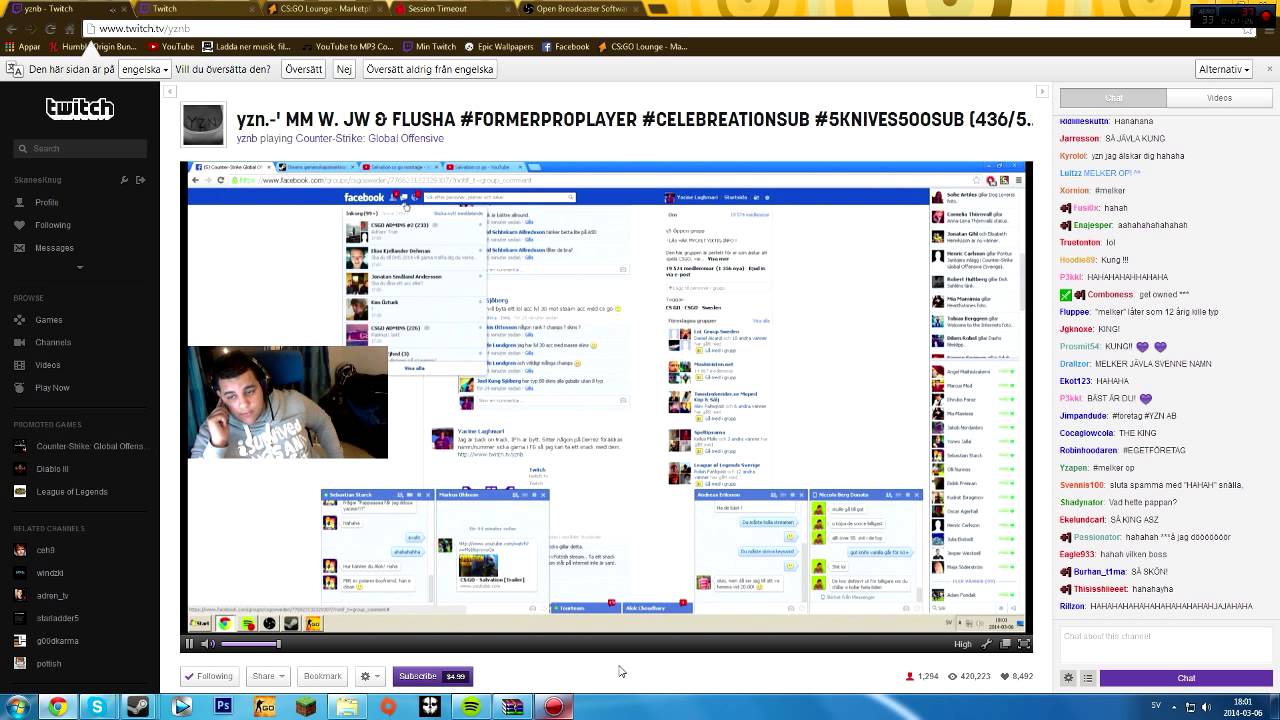Select the translation language dropdown engelska

(x=144, y=69)
